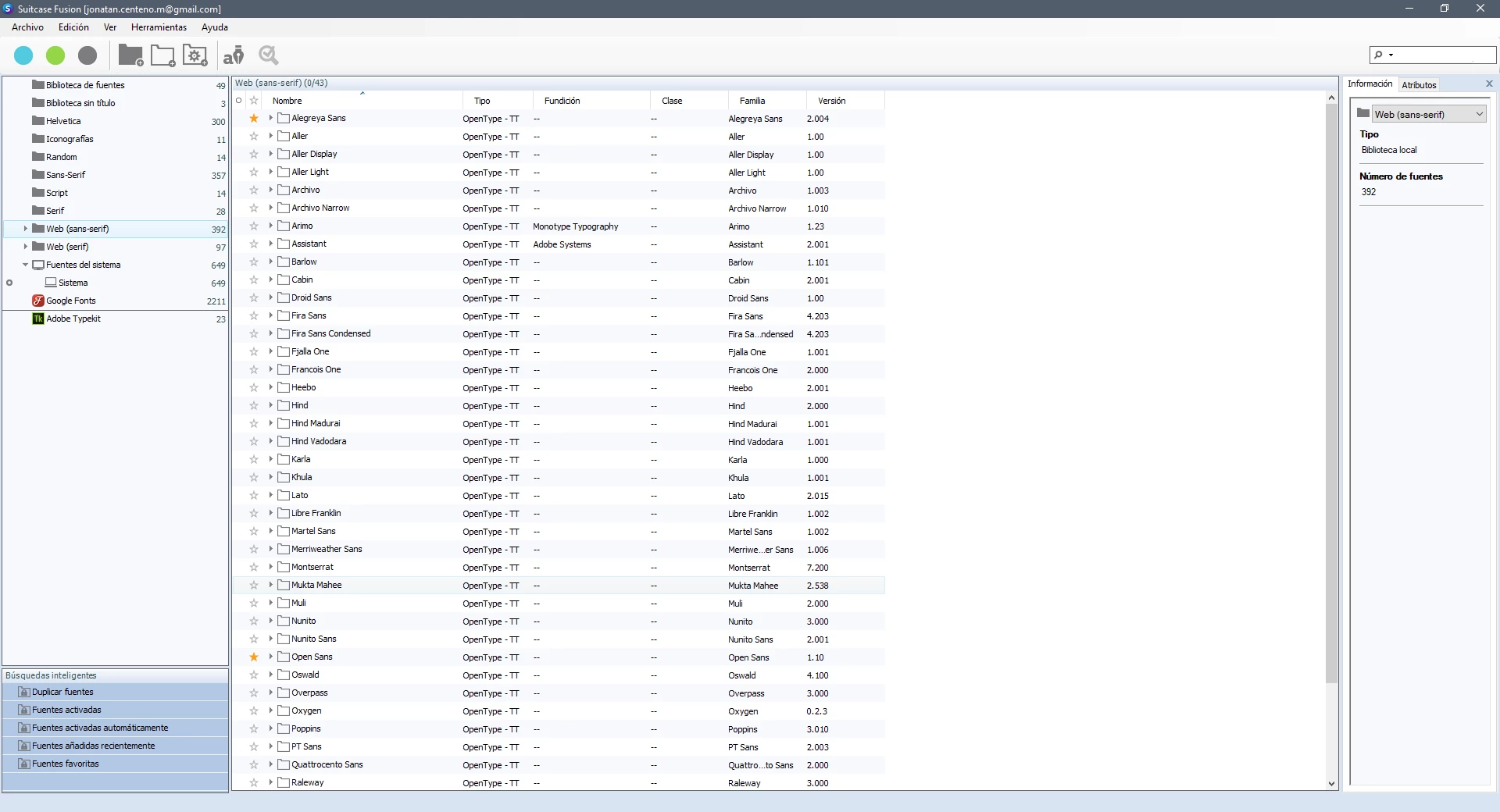This screenshot has width=1500, height=812.
Task: Toggle the favorite star for Open Sans
Action: (254, 657)
